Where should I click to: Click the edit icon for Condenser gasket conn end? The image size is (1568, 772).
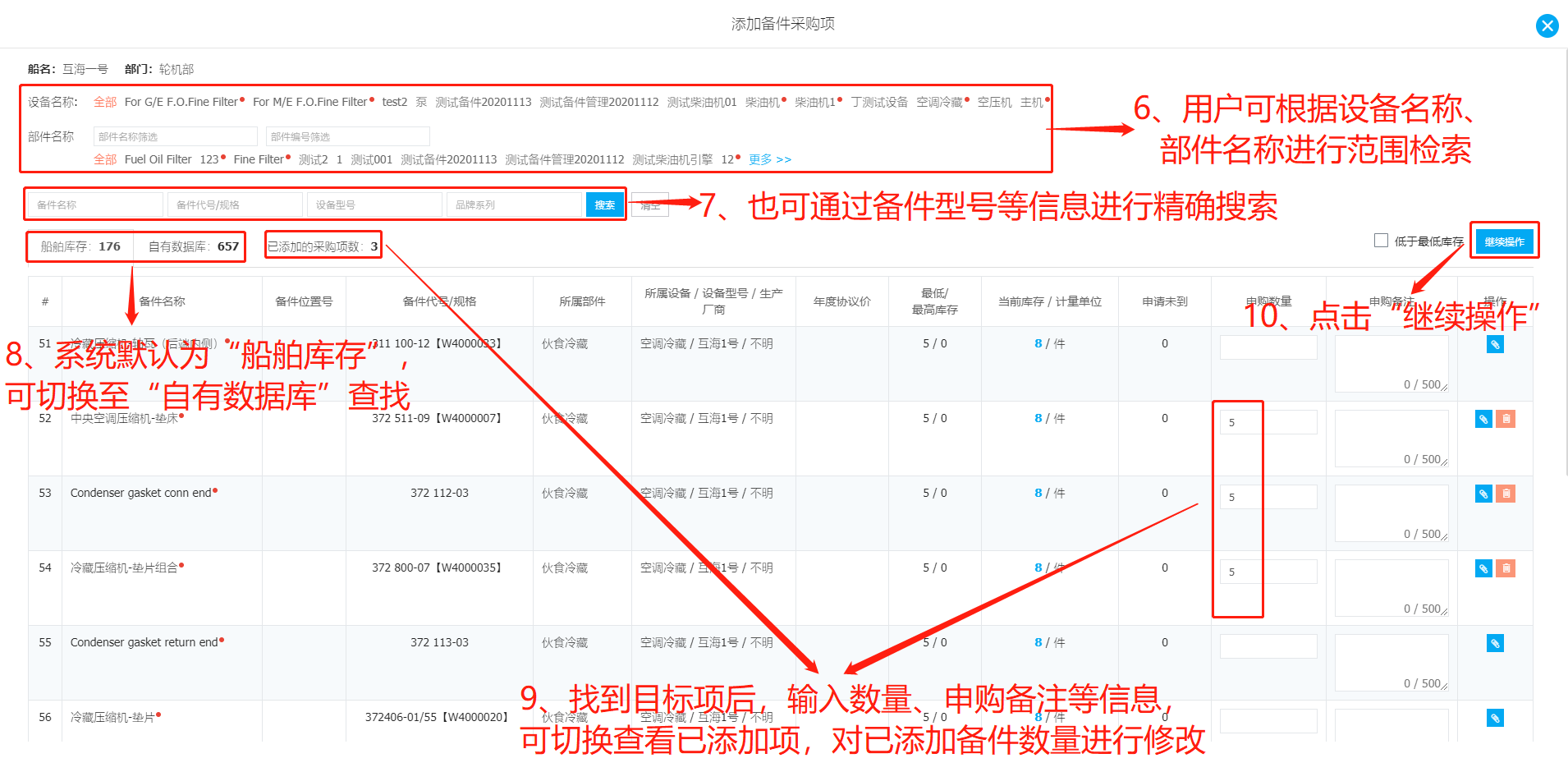pos(1483,494)
